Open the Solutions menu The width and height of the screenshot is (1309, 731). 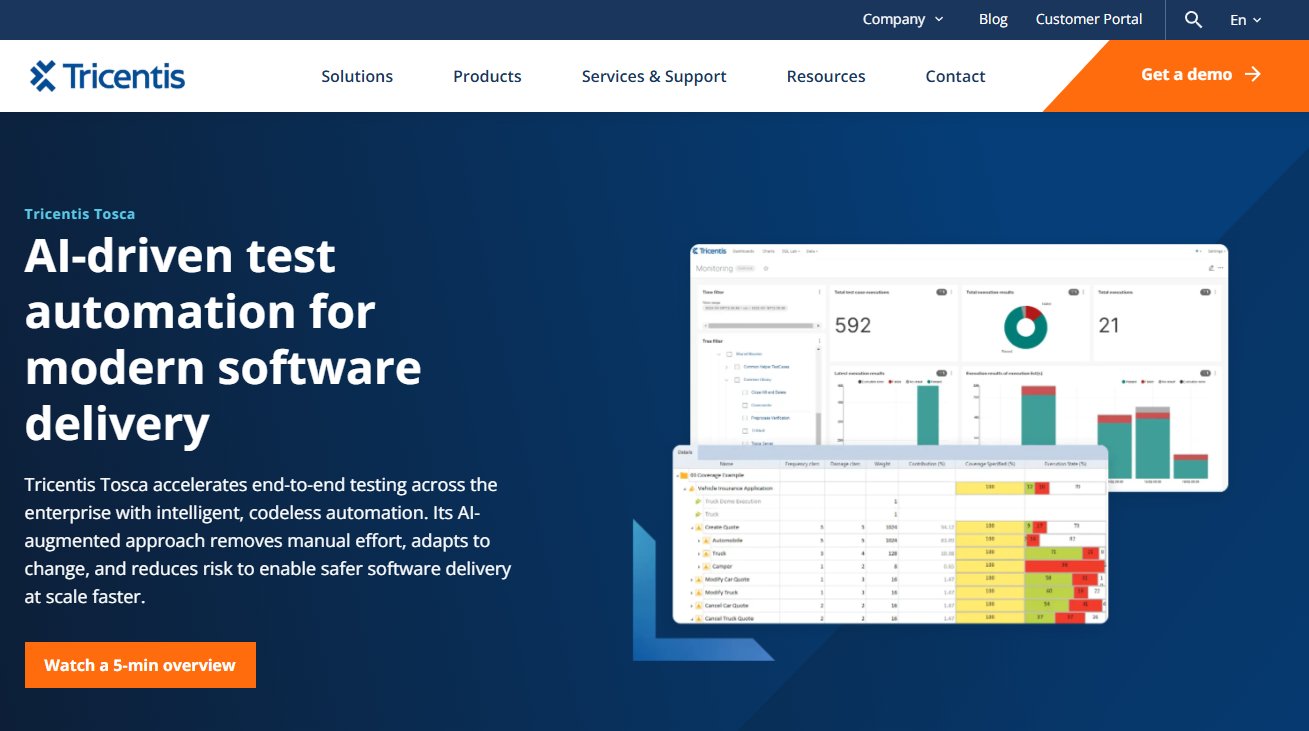point(357,76)
